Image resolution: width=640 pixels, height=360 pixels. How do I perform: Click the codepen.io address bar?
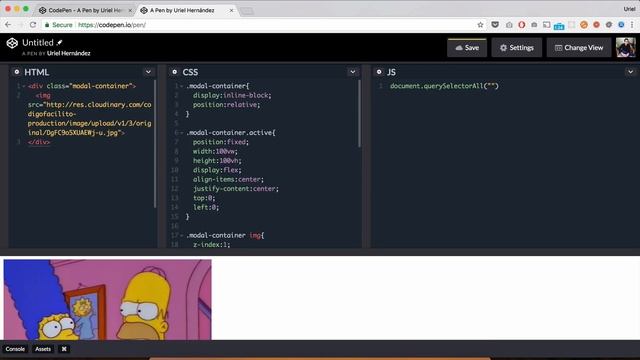point(261,25)
